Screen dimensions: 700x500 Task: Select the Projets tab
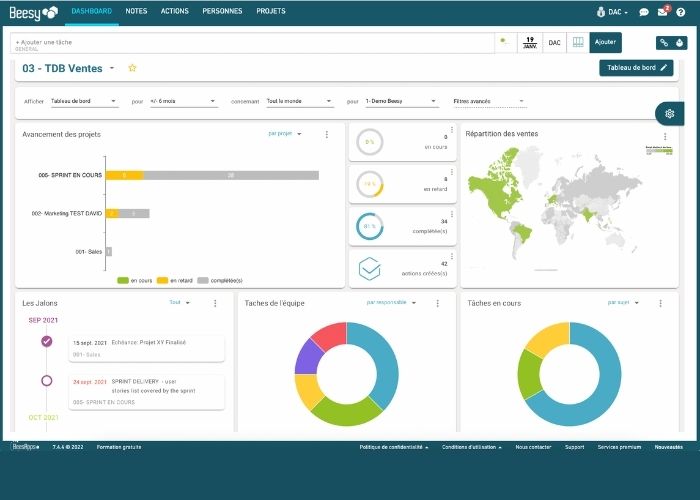coord(271,11)
